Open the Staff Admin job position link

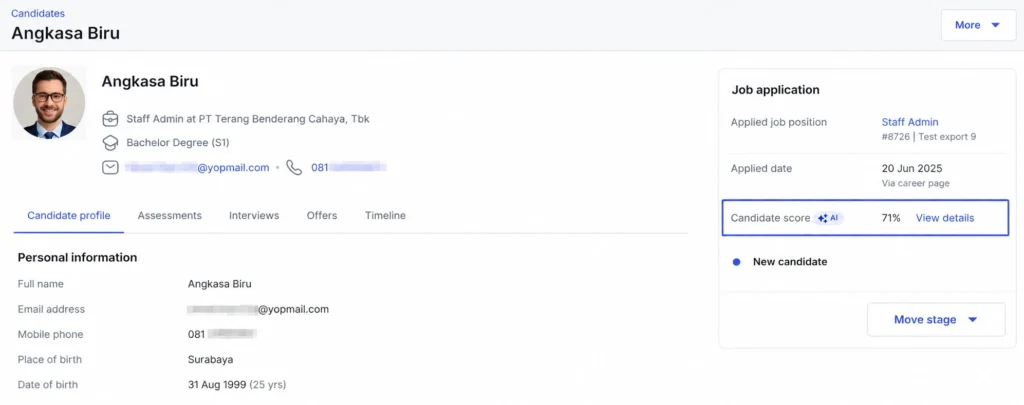[x=910, y=122]
